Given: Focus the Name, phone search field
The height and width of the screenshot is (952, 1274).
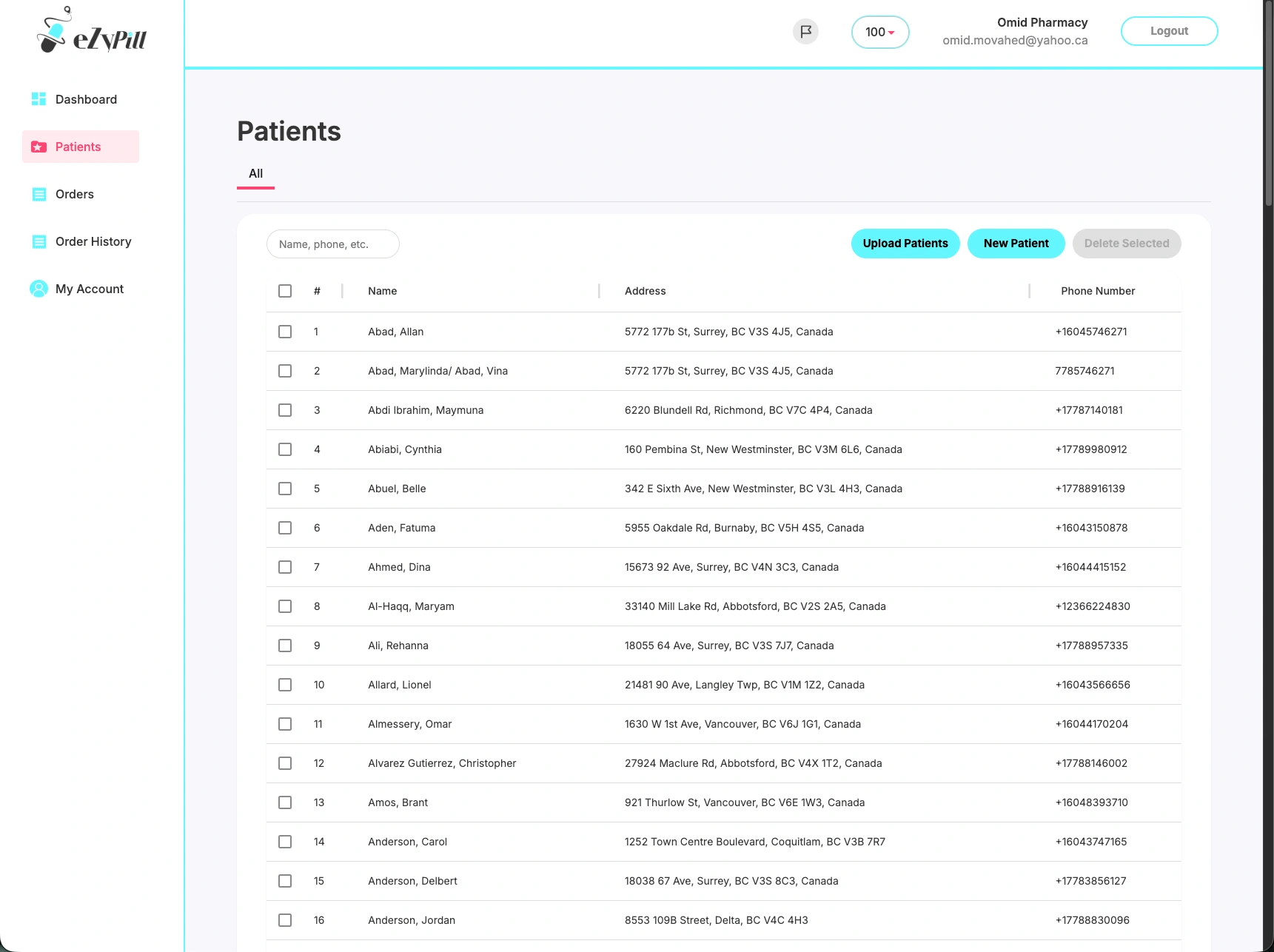Looking at the screenshot, I should click(x=333, y=244).
